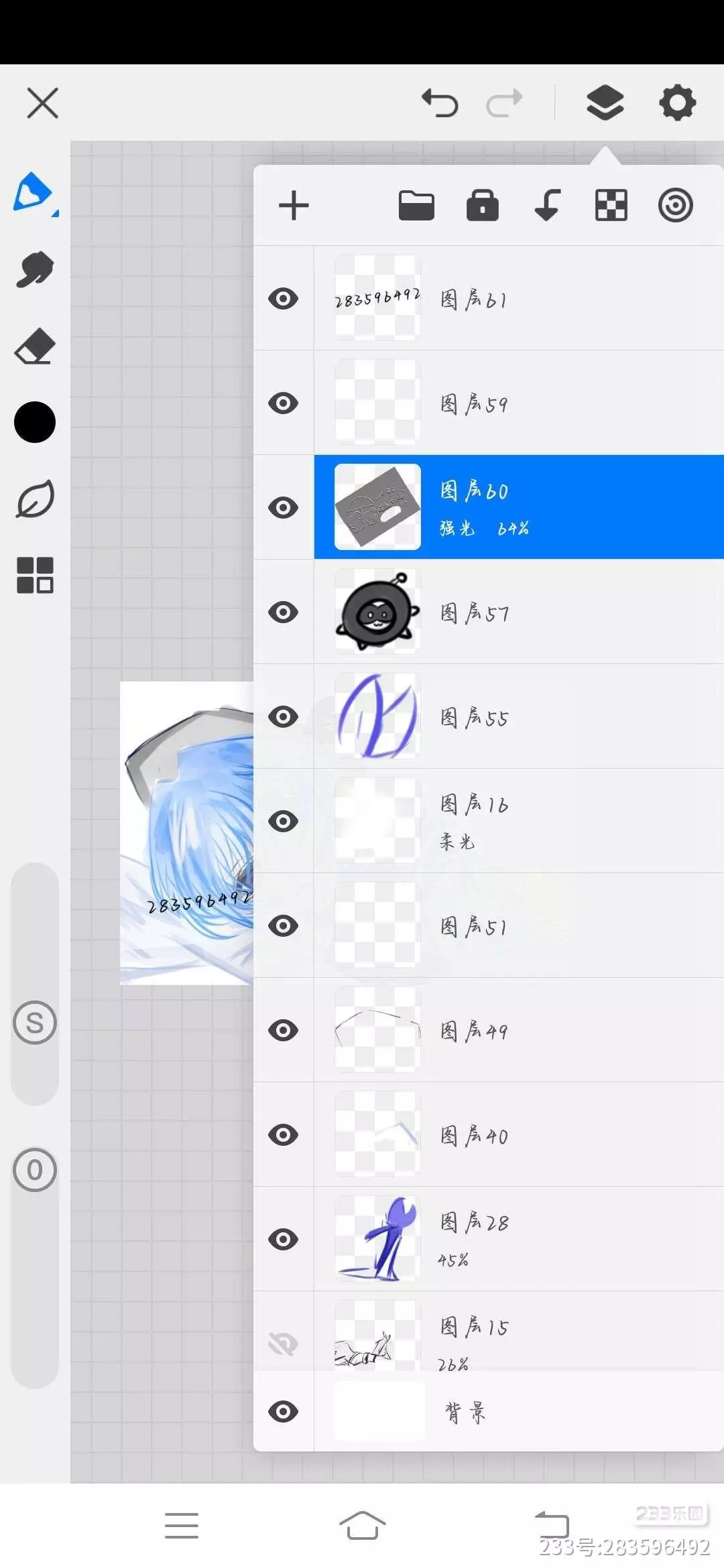The image size is (724, 1568).
Task: Select the smudge tool
Action: [x=35, y=269]
